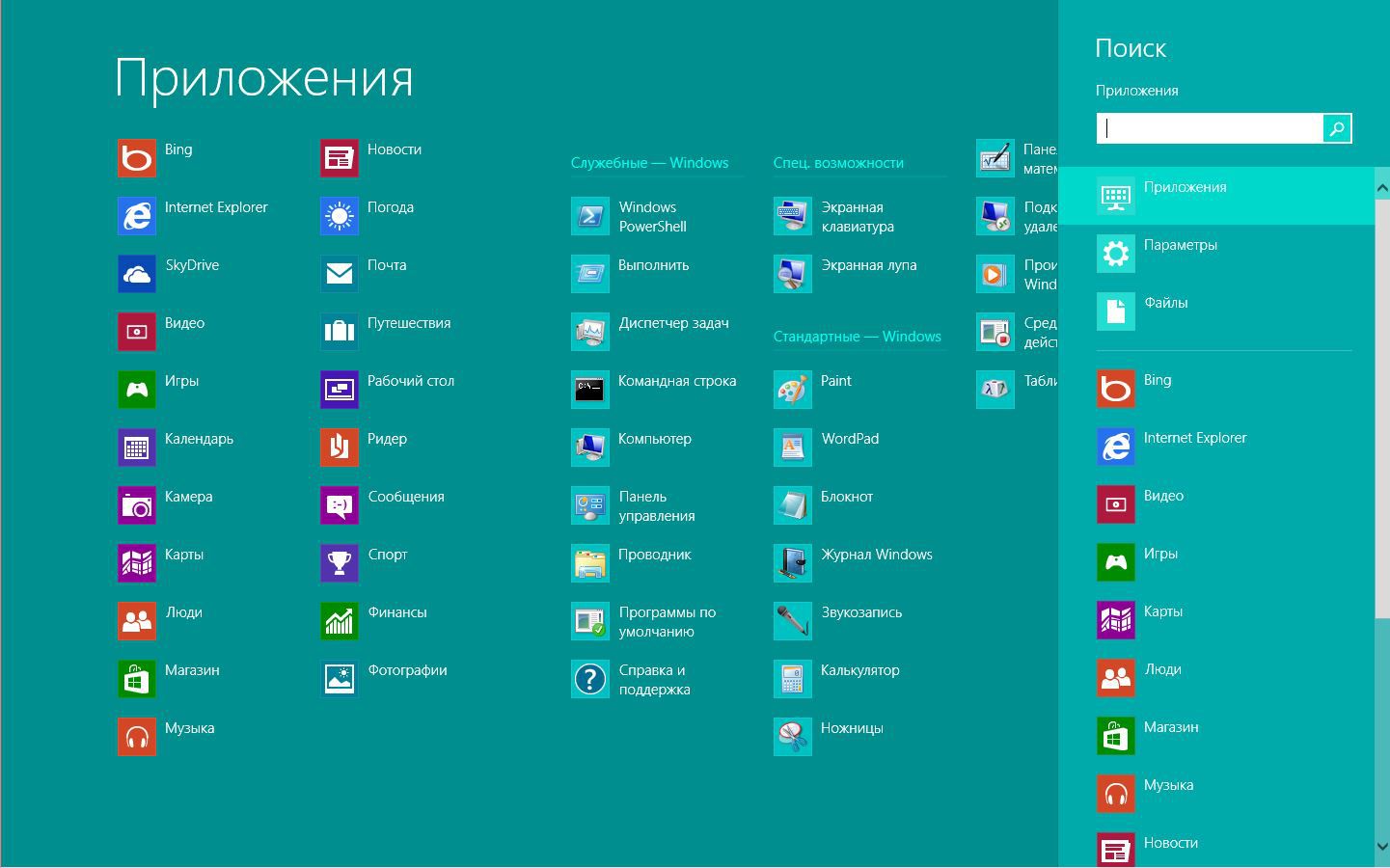Launch Журнал Windows journal
Viewport: 1390px width, 868px height.
(x=853, y=563)
